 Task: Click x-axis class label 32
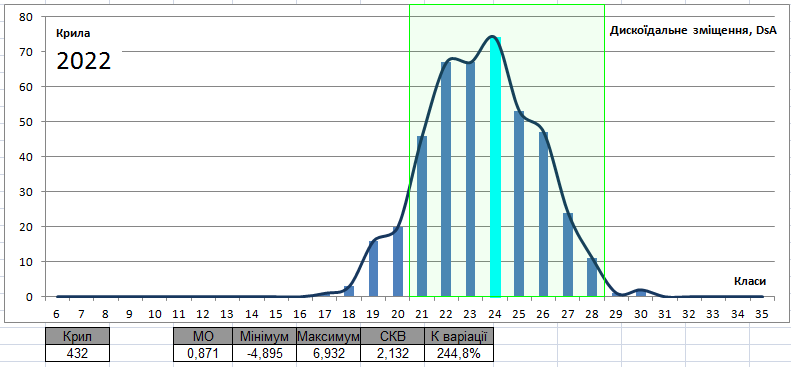(x=689, y=314)
